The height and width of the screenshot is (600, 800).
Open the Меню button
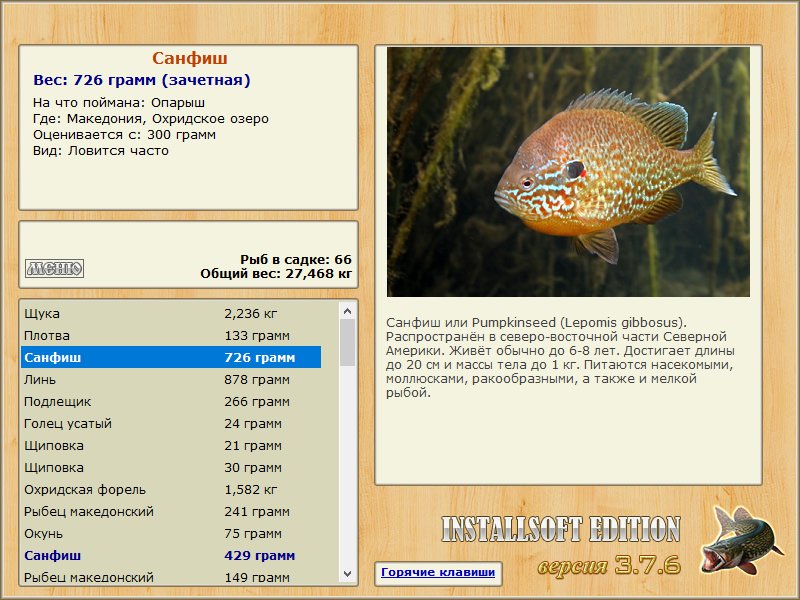click(x=55, y=268)
